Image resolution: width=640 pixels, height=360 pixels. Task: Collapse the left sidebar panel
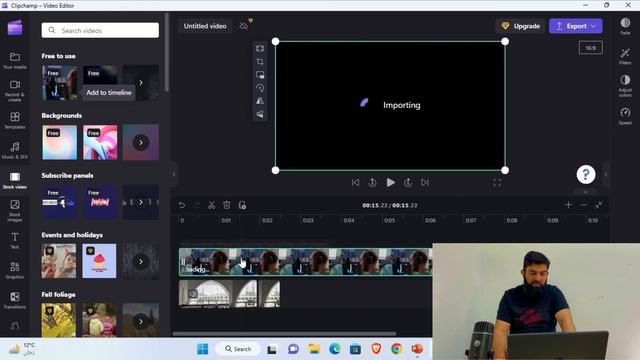point(174,174)
